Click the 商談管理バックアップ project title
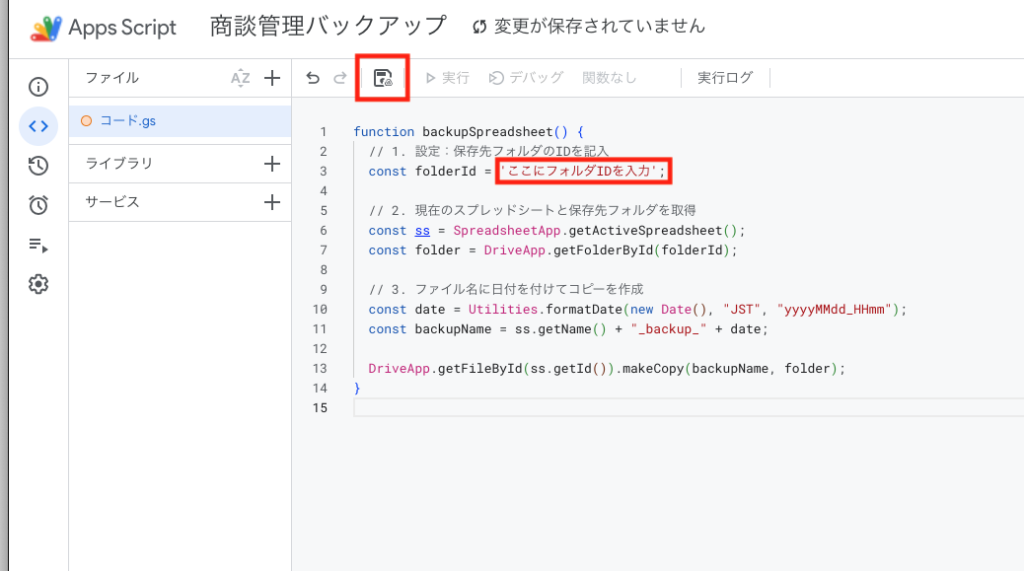Screen dimensions: 1024x571 coord(328,27)
